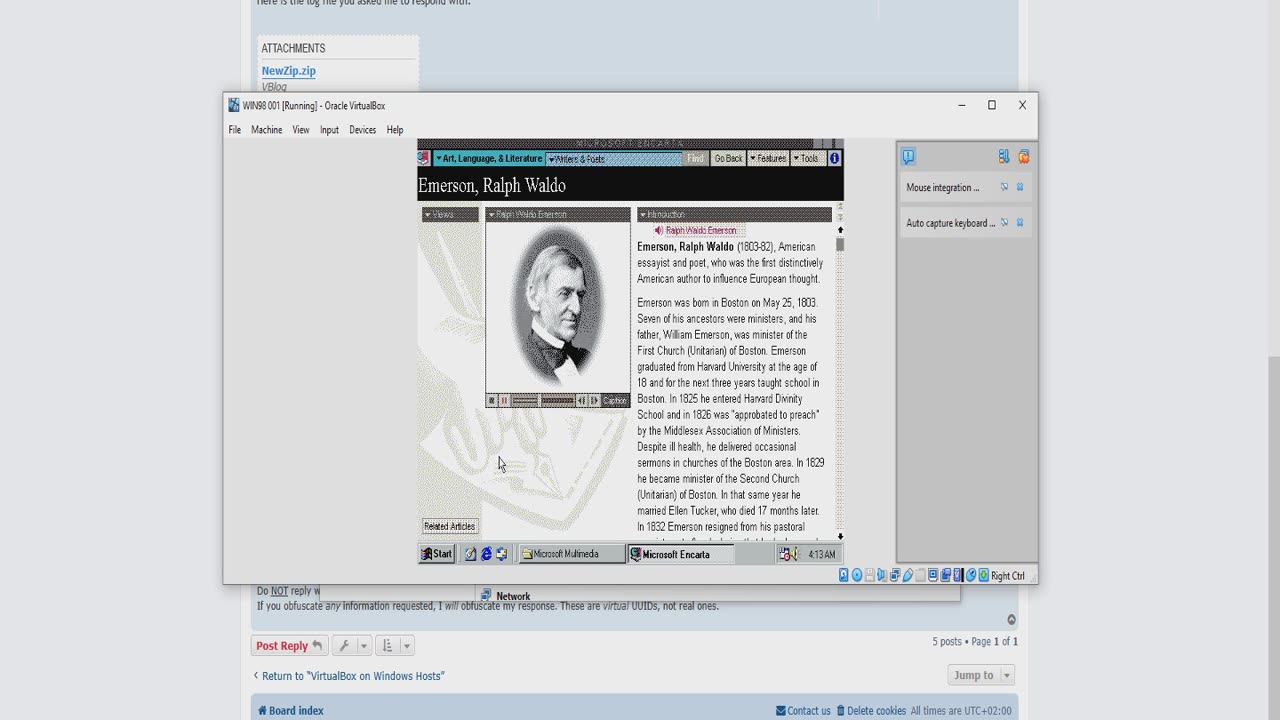Dismiss the Mouse integration notification
The width and height of the screenshot is (1280, 720).
(1020, 187)
